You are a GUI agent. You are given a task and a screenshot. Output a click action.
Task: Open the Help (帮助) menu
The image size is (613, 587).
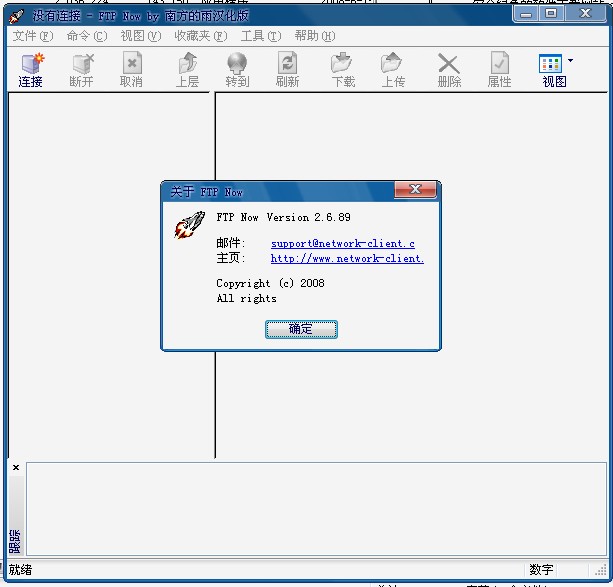pyautogui.click(x=314, y=36)
